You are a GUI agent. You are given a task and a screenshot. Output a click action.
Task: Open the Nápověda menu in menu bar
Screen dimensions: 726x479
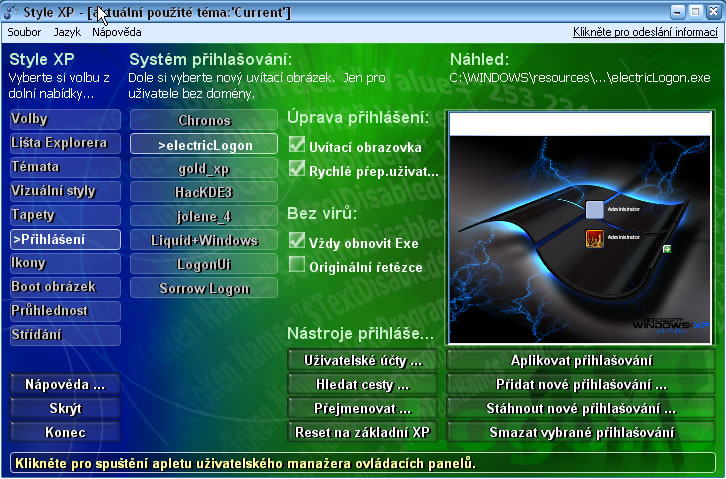[x=117, y=32]
